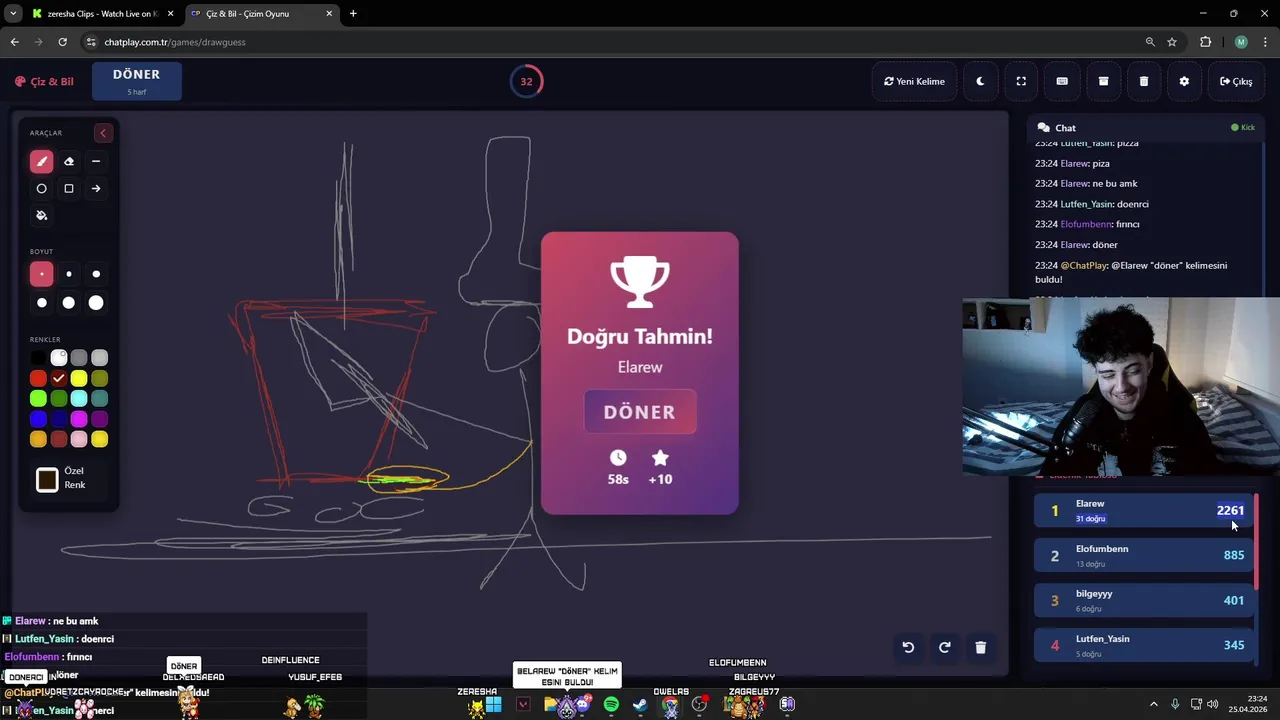Choose the largest brush size
The image size is (1280, 720).
click(96, 303)
